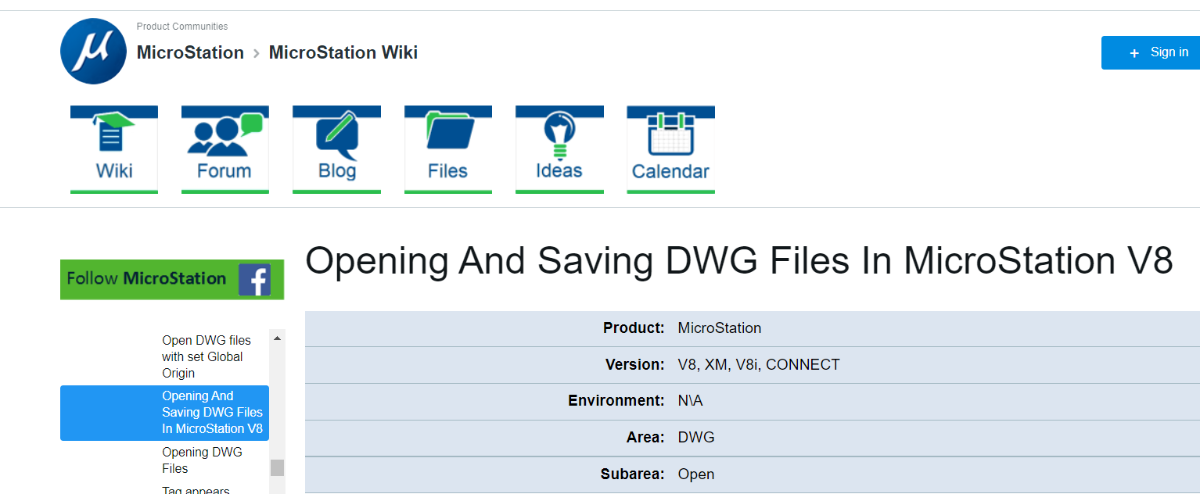Click the Facebook icon in the Follow banner
Viewport: 1200px width, 494px height.
(255, 279)
